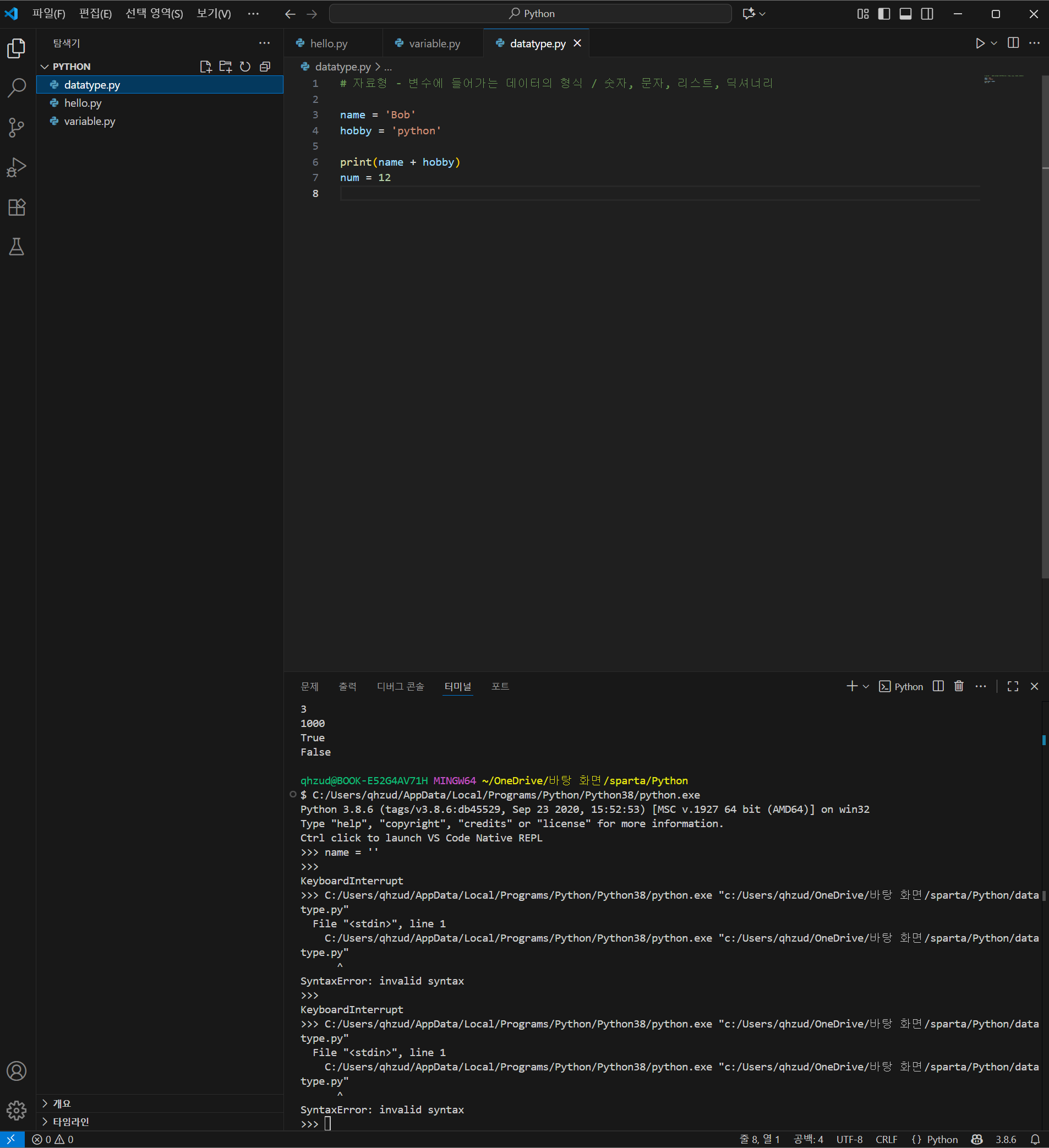Image resolution: width=1049 pixels, height=1148 pixels.
Task: Click cursor position 줄 8, 열 1
Action: click(x=759, y=1139)
